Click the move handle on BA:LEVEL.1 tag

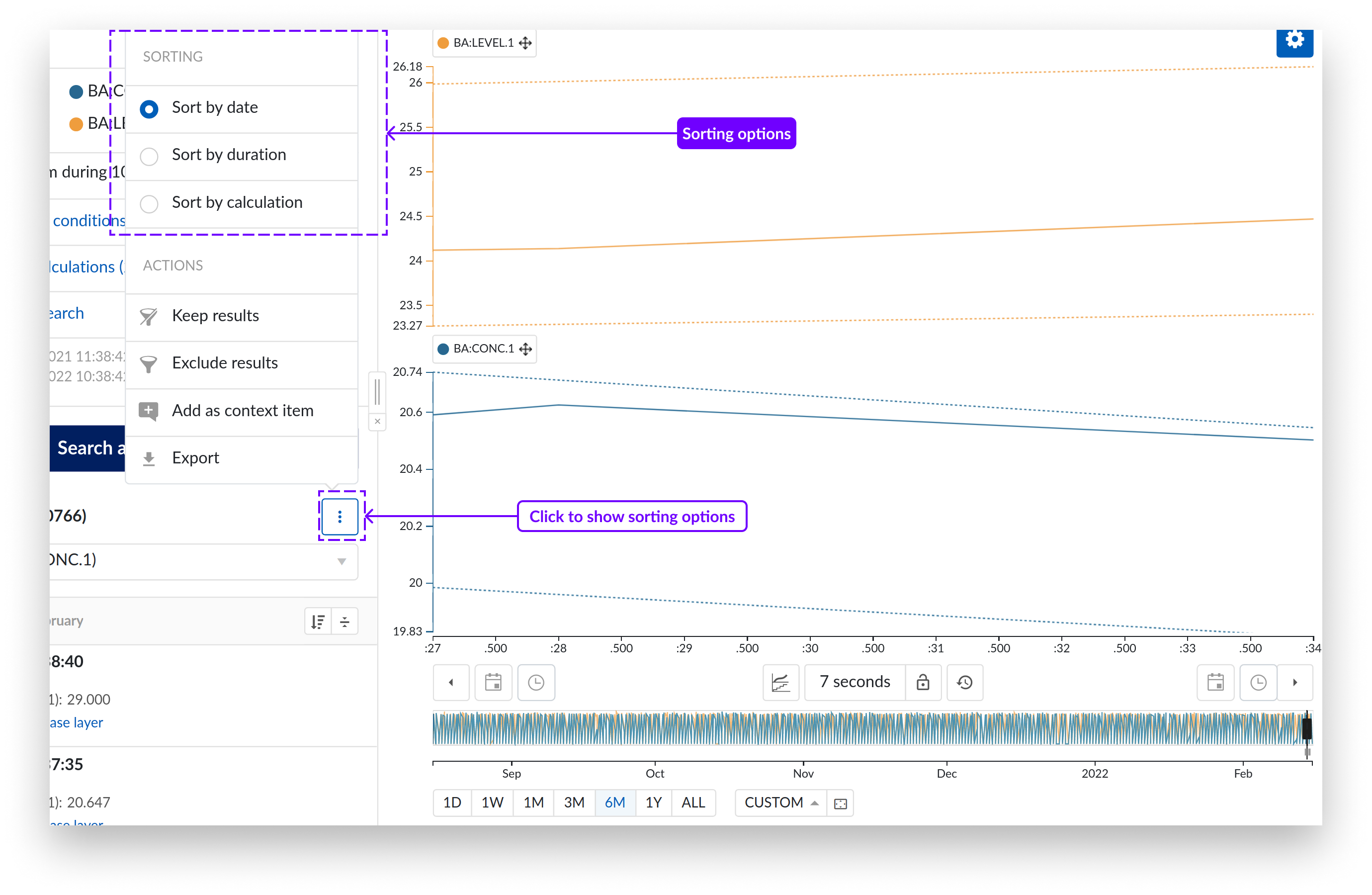pos(525,43)
